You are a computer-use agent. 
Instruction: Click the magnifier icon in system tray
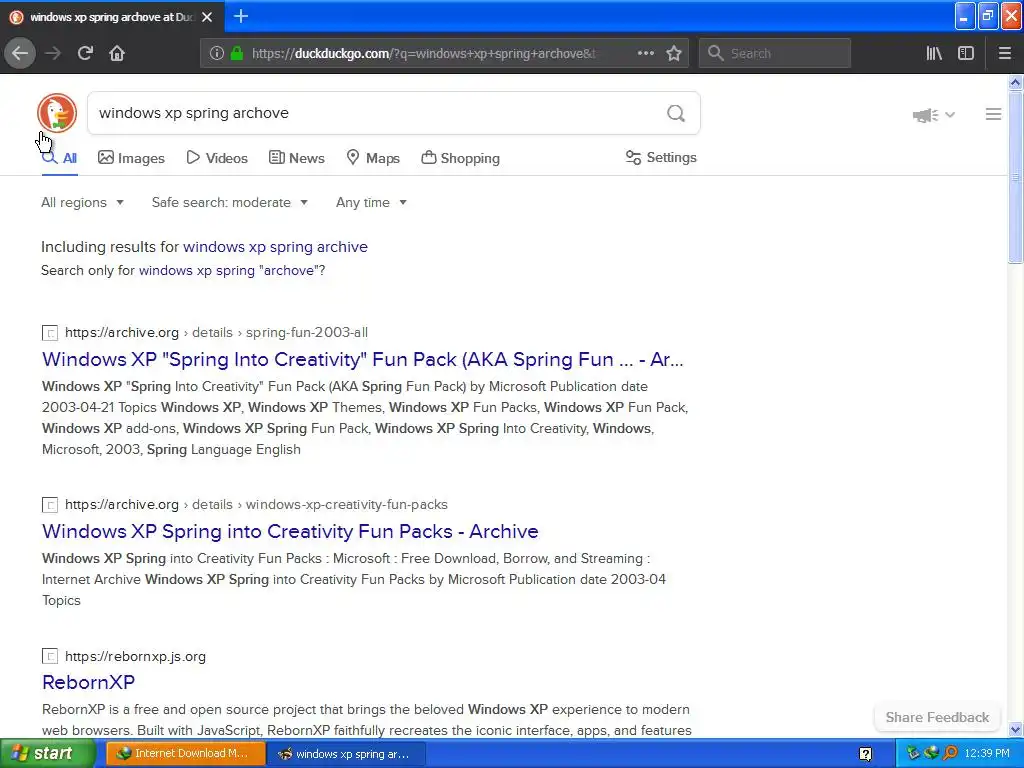click(950, 754)
